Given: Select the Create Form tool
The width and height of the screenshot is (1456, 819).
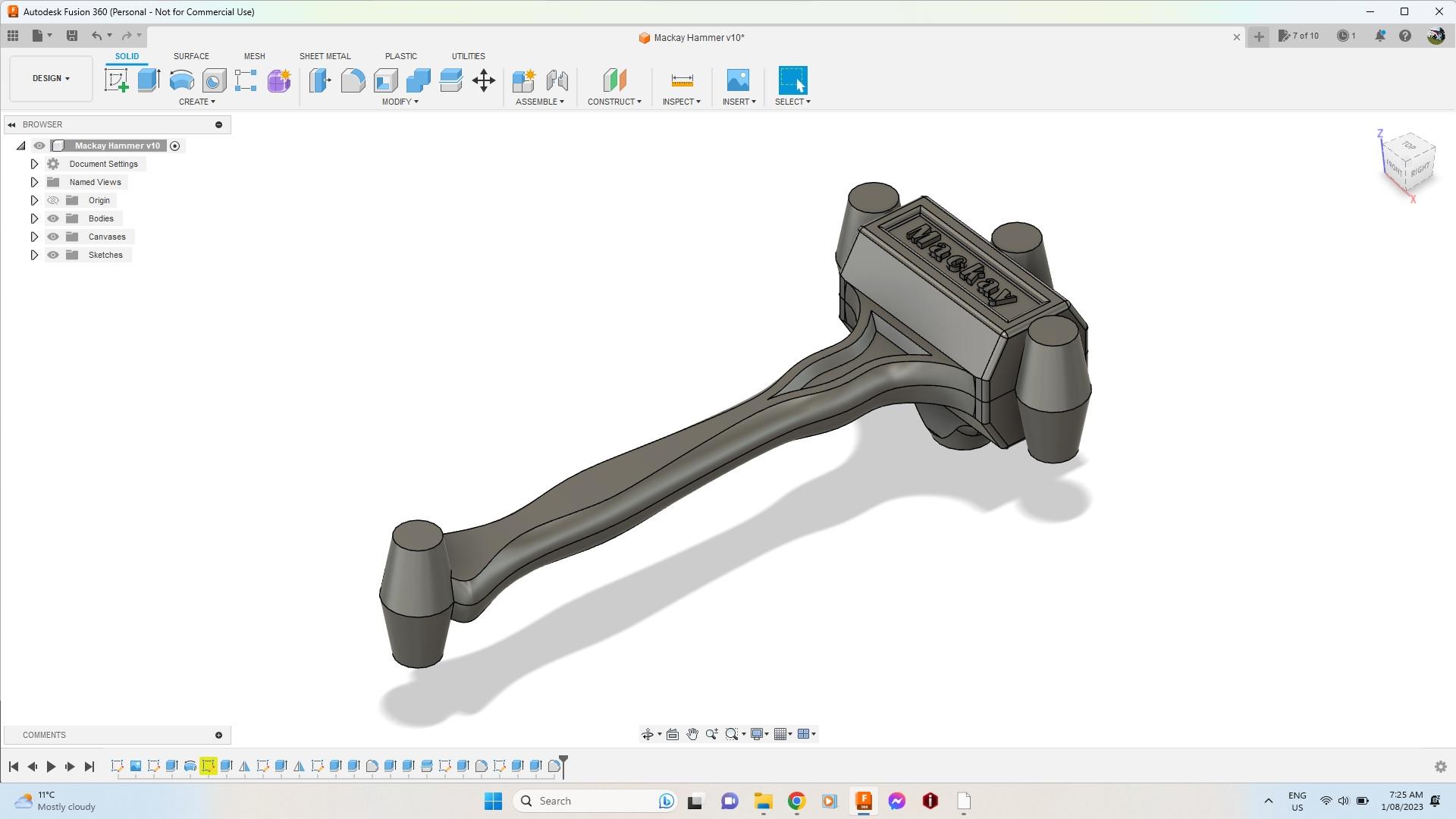Looking at the screenshot, I should [x=278, y=80].
